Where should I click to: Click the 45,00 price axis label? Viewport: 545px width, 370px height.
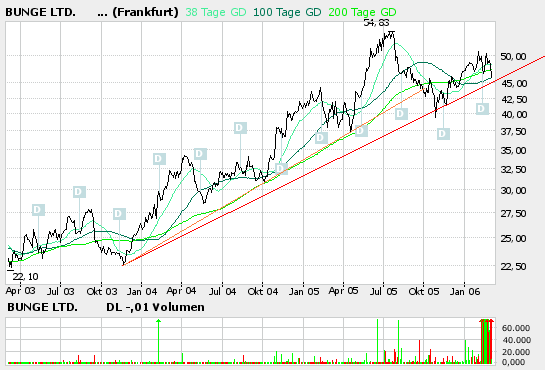(x=513, y=83)
